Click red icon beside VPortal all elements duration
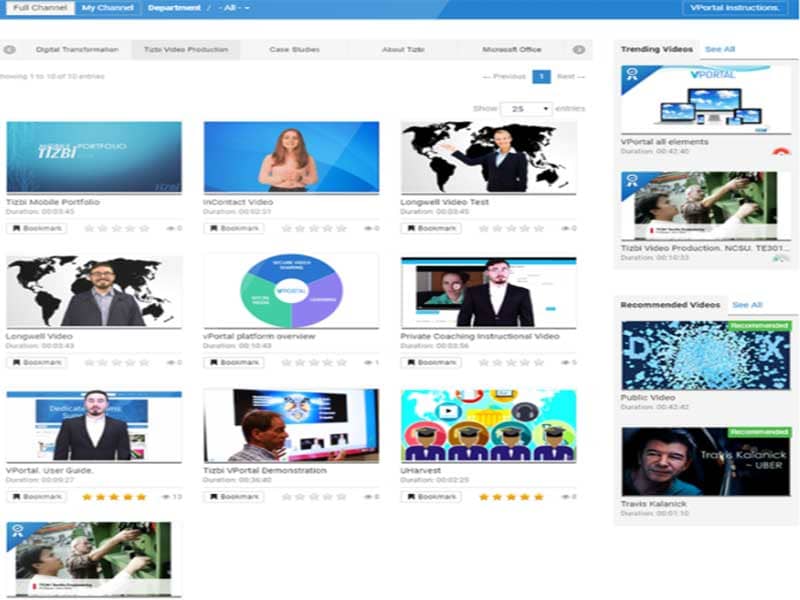The width and height of the screenshot is (800, 600). click(781, 151)
